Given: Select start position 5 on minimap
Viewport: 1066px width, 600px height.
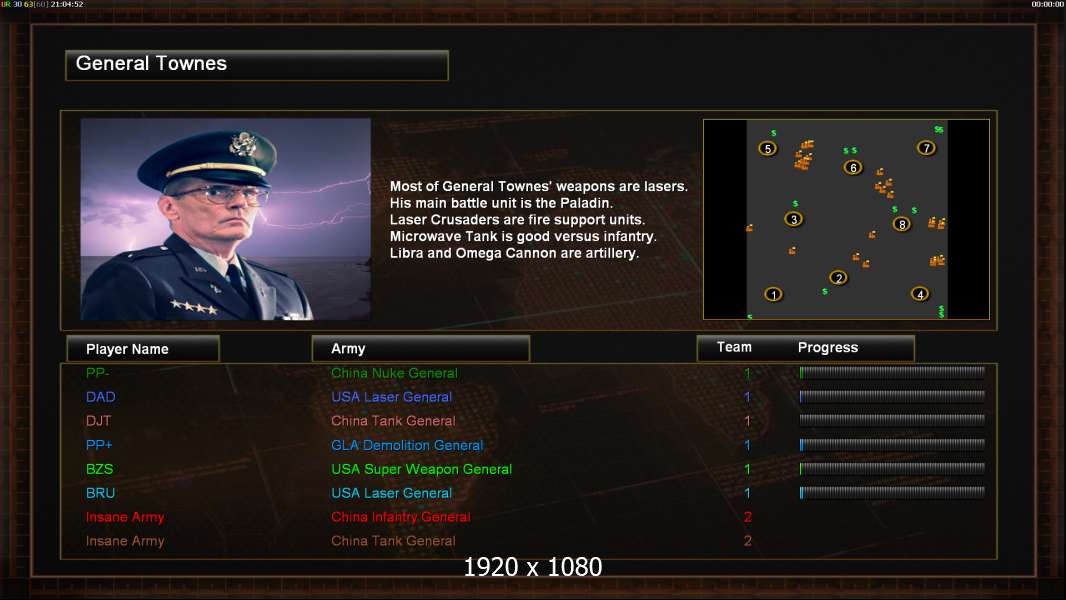Looking at the screenshot, I should pos(768,148).
